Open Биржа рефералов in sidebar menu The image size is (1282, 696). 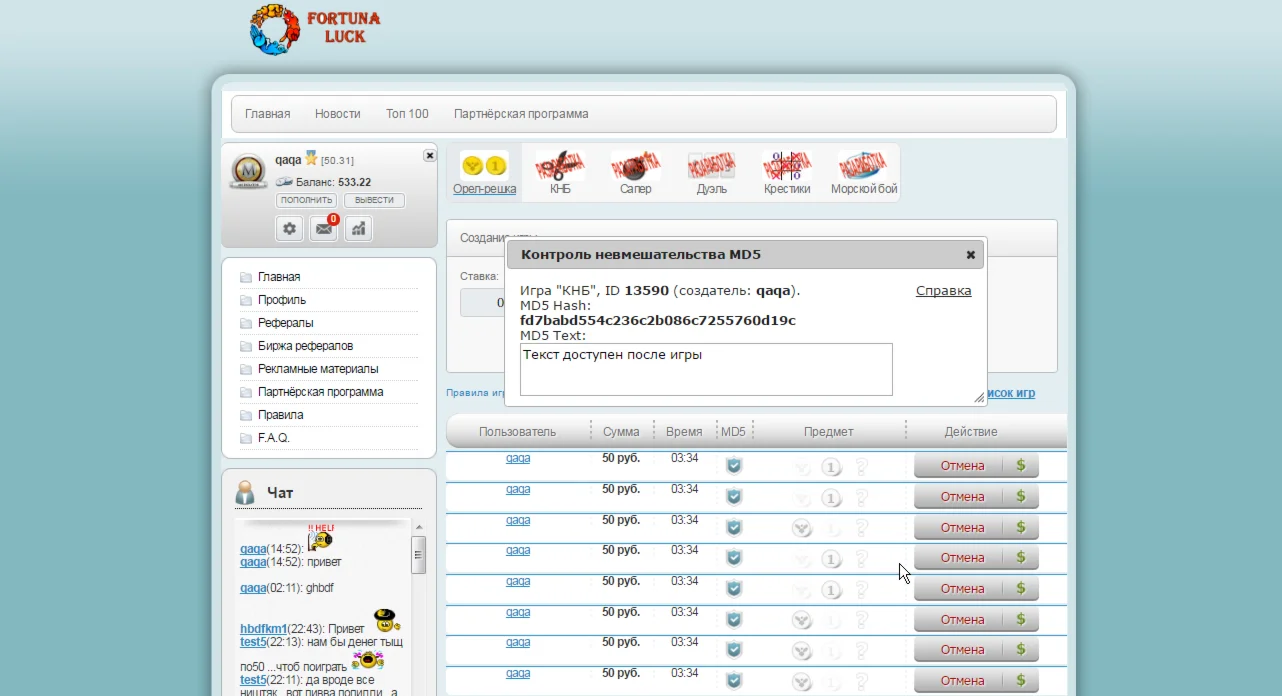point(305,346)
